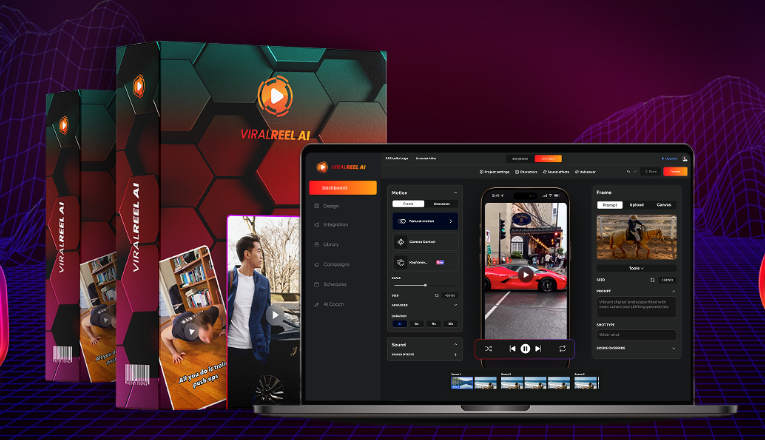The height and width of the screenshot is (440, 765).
Task: Skip to the next track in player controls
Action: tap(538, 349)
